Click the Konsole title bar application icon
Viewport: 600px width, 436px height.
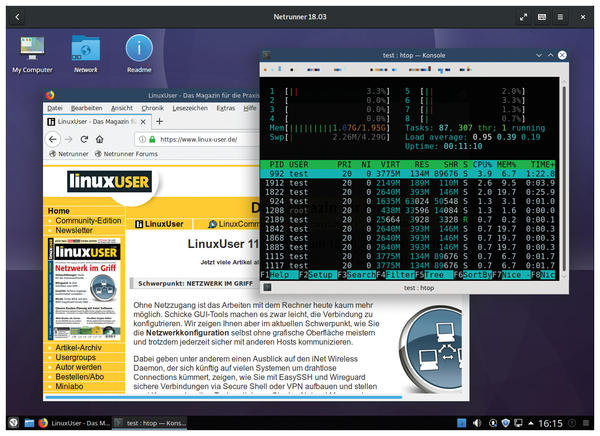267,55
